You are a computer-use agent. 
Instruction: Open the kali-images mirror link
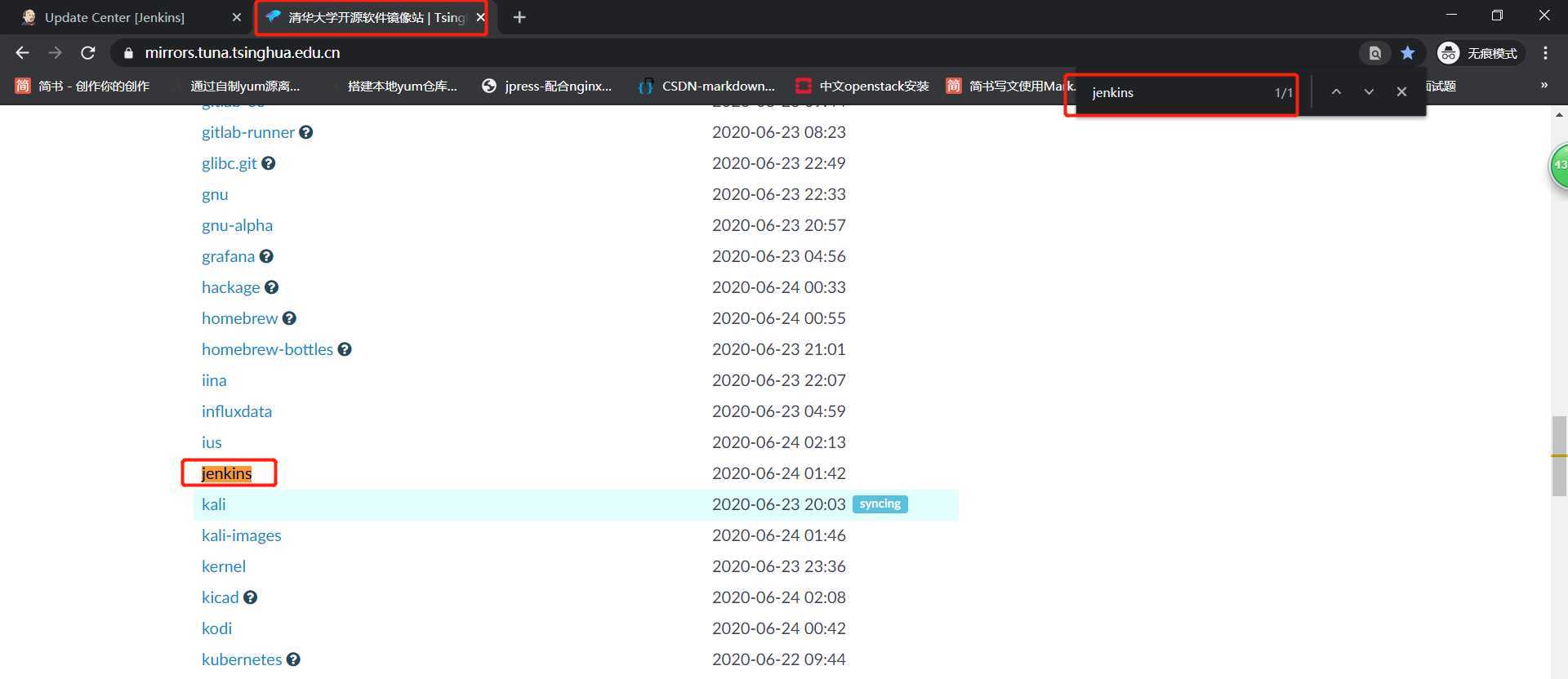pos(242,535)
